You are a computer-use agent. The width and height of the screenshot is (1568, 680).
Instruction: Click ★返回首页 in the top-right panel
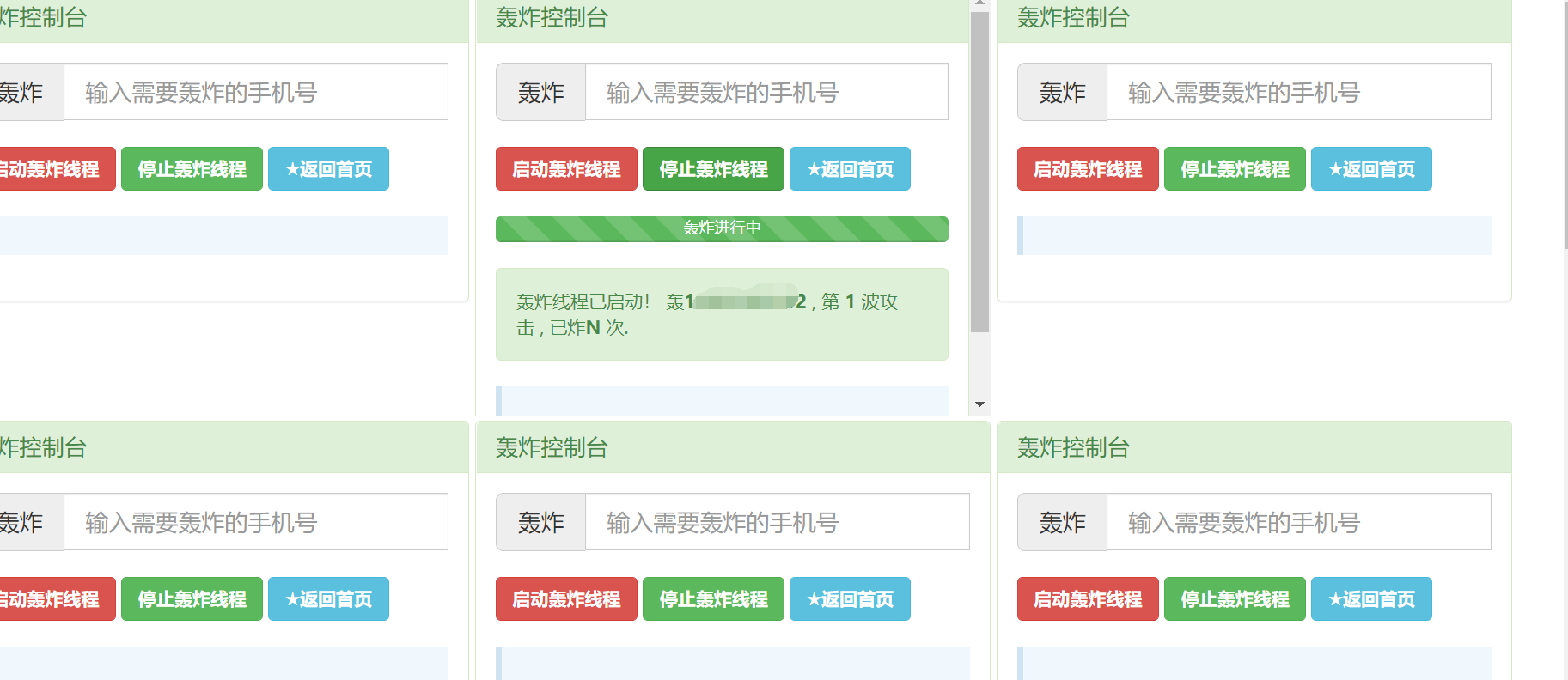1370,169
